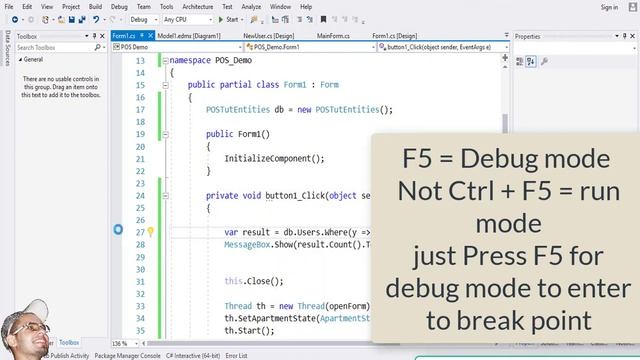Click the increase line indent toolbar icon
Viewport: 640px width, 360px height.
pos(286,19)
